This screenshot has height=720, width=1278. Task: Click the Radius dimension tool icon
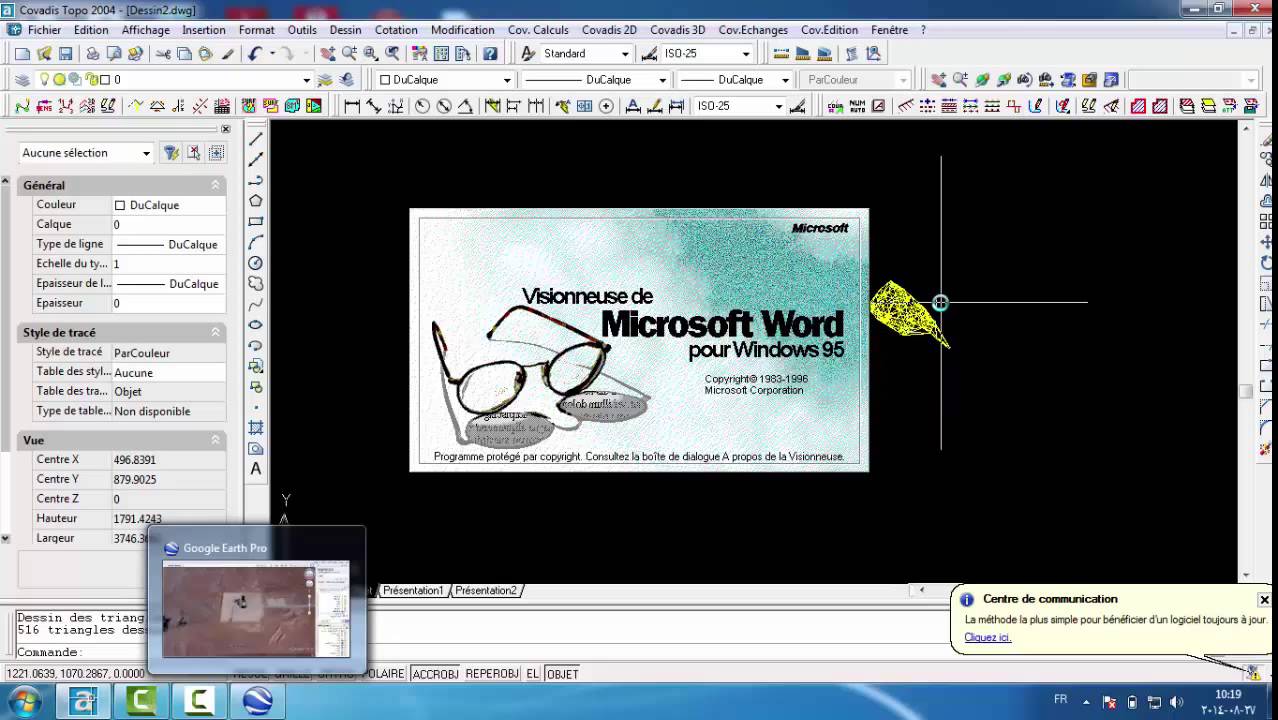422,106
